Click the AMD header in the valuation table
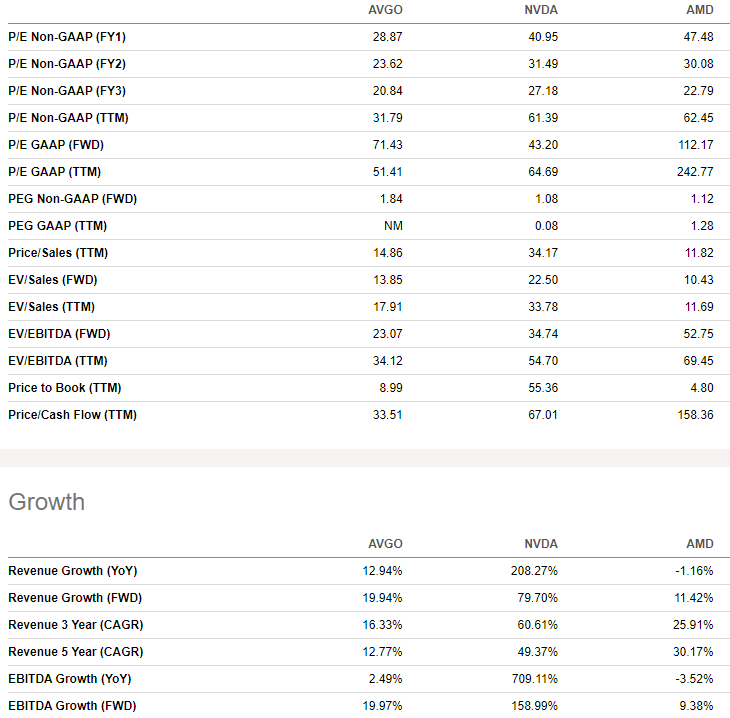730x718 pixels. (699, 11)
